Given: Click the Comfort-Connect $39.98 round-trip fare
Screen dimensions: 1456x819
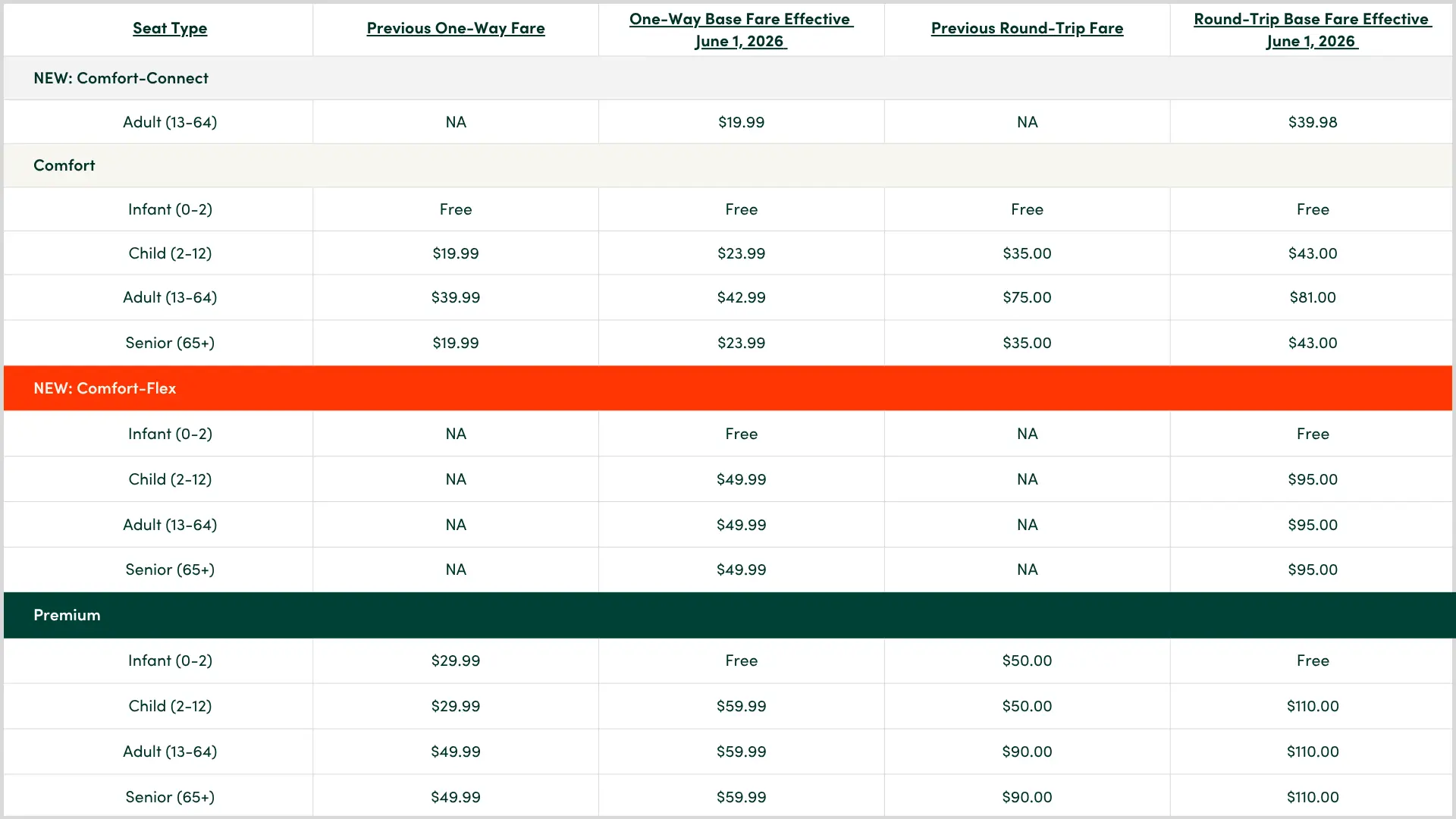Looking at the screenshot, I should tap(1313, 122).
